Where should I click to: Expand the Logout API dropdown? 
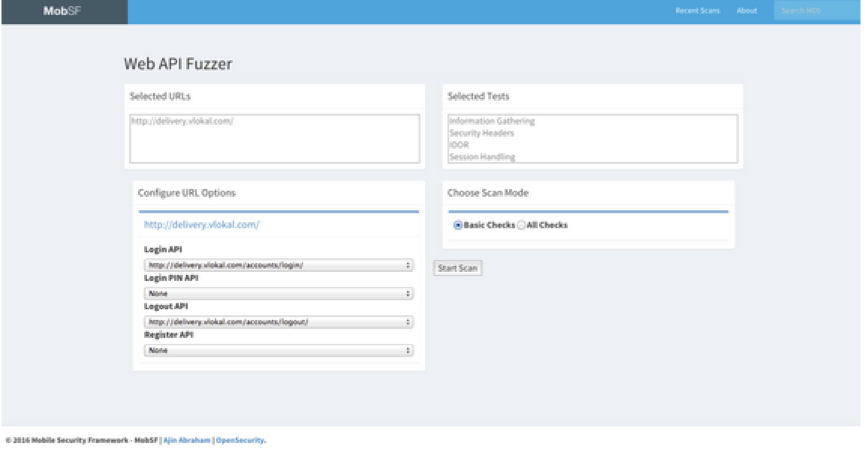[279, 322]
